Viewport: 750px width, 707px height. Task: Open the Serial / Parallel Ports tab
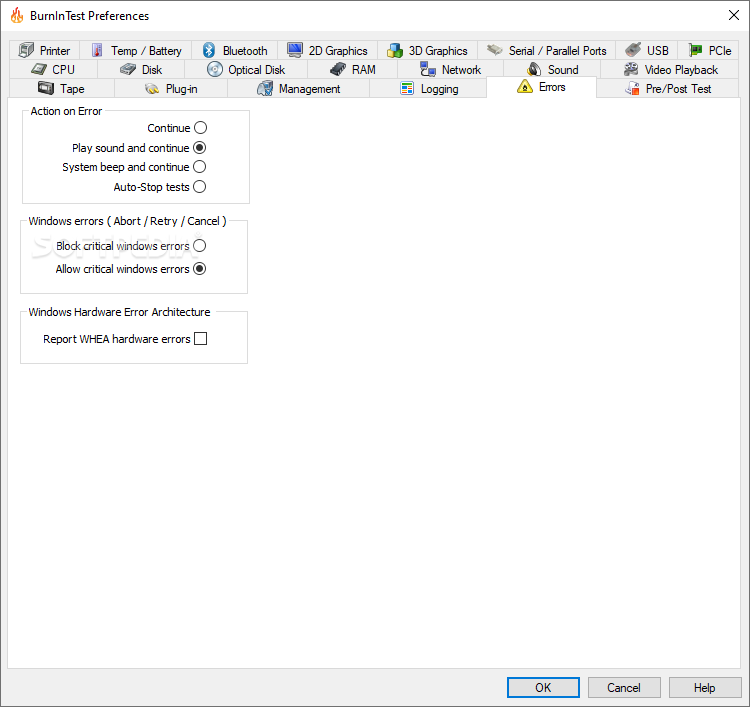[546, 50]
